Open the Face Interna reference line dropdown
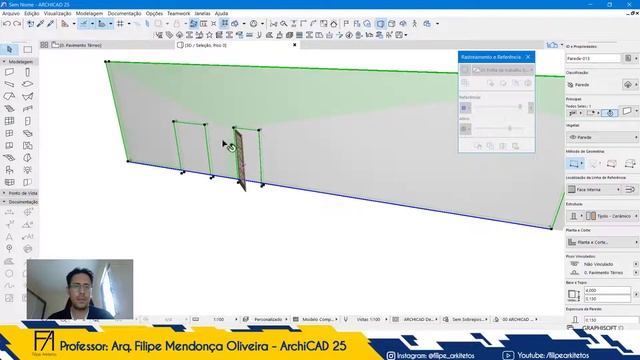 (x=594, y=189)
